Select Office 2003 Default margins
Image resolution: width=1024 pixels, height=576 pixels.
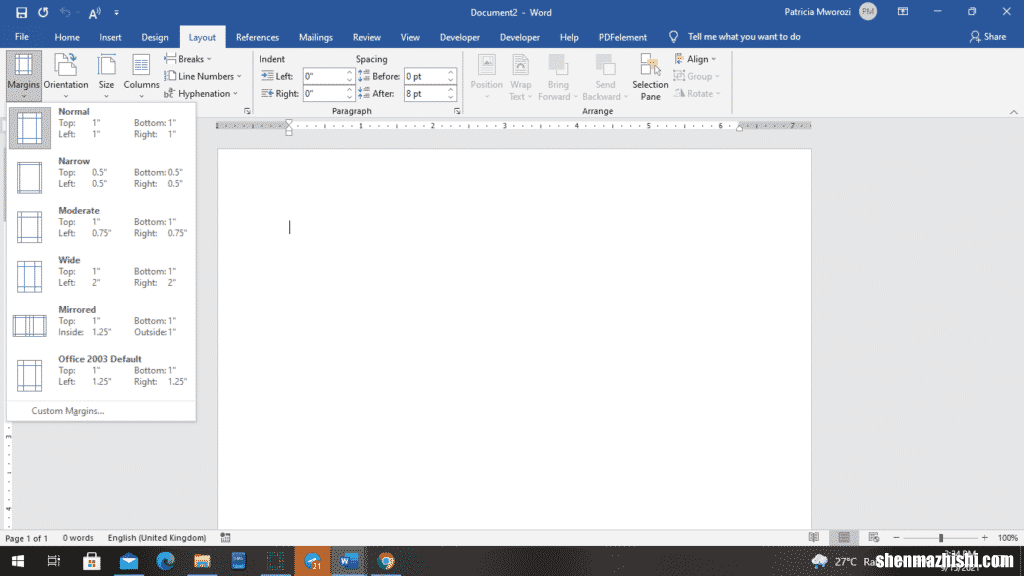pos(101,375)
